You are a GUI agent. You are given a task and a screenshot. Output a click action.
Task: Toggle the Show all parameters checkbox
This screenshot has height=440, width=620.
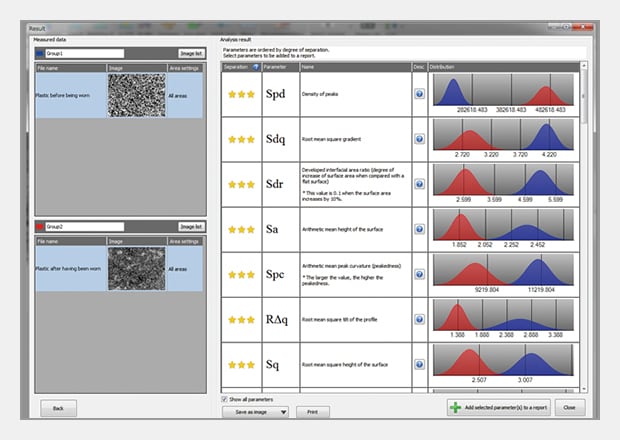point(225,398)
